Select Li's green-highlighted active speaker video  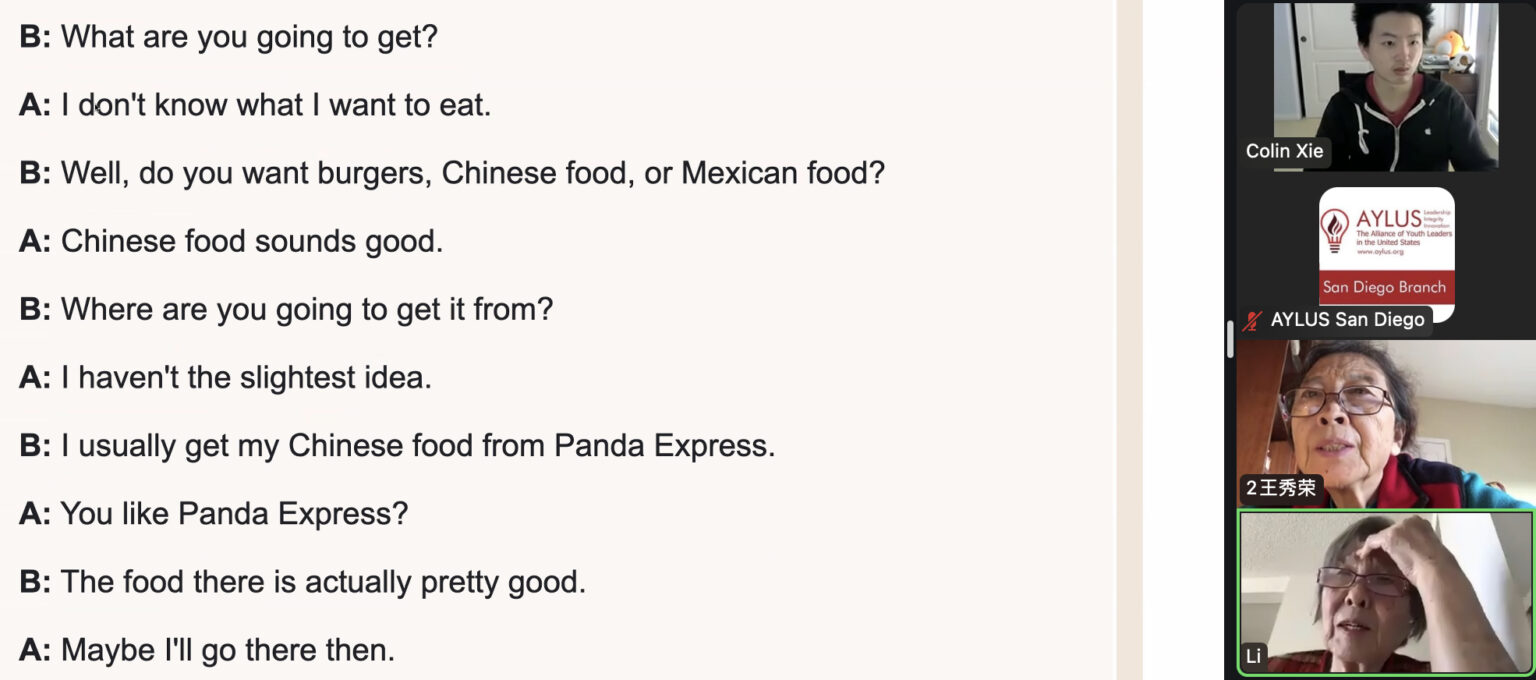pos(1385,593)
